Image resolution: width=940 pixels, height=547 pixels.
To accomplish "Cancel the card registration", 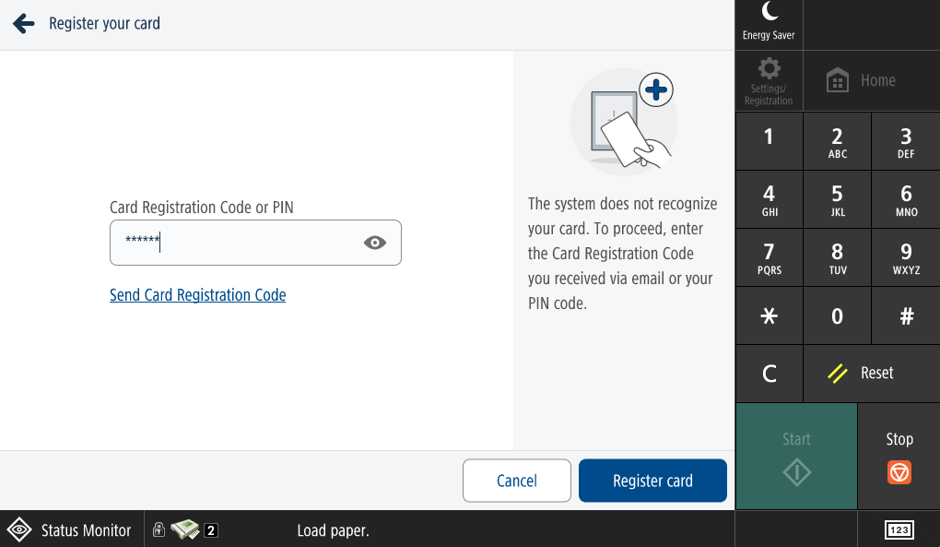I will [x=517, y=480].
